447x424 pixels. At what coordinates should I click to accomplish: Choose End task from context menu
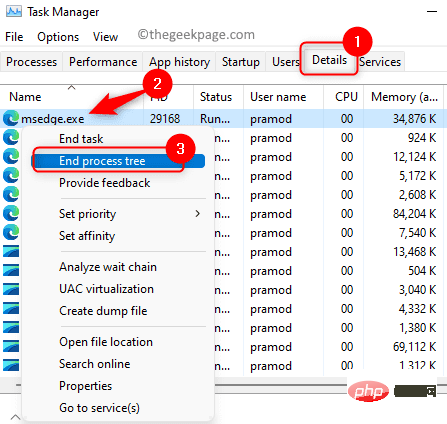coord(81,139)
